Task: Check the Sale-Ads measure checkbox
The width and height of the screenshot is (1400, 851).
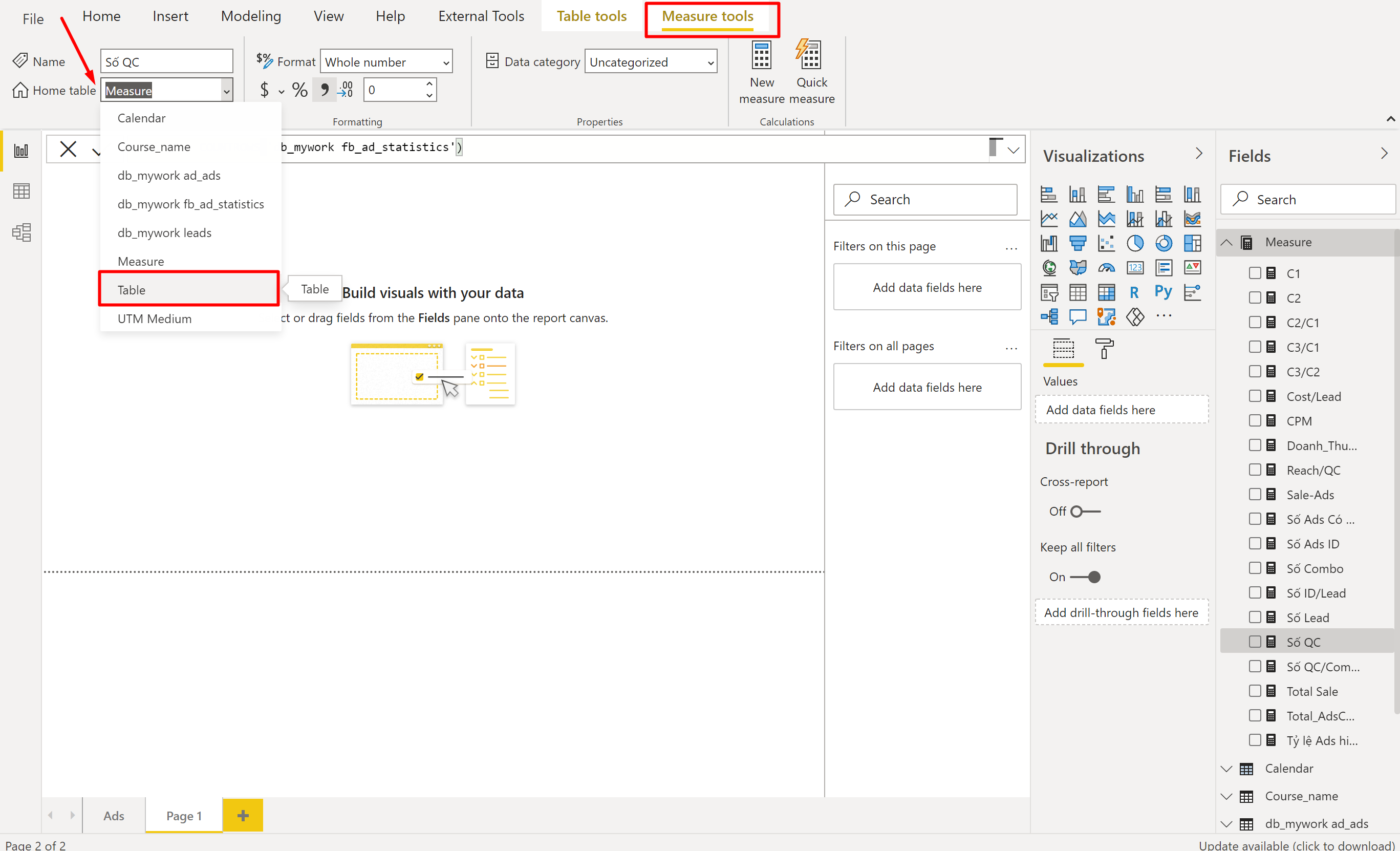Action: 1255,495
